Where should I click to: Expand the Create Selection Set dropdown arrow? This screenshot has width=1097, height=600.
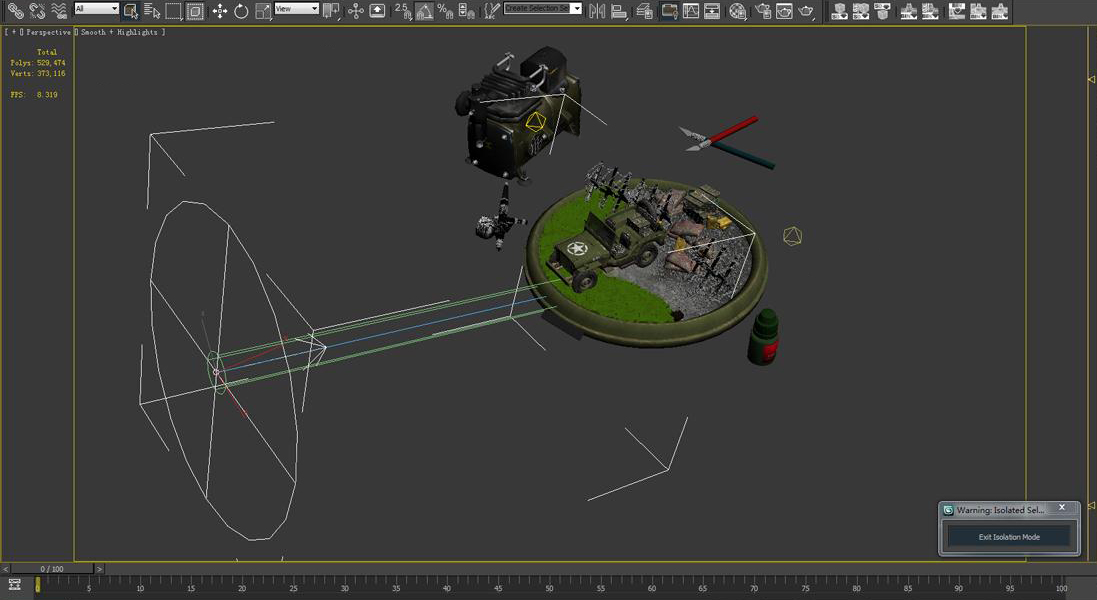click(576, 8)
